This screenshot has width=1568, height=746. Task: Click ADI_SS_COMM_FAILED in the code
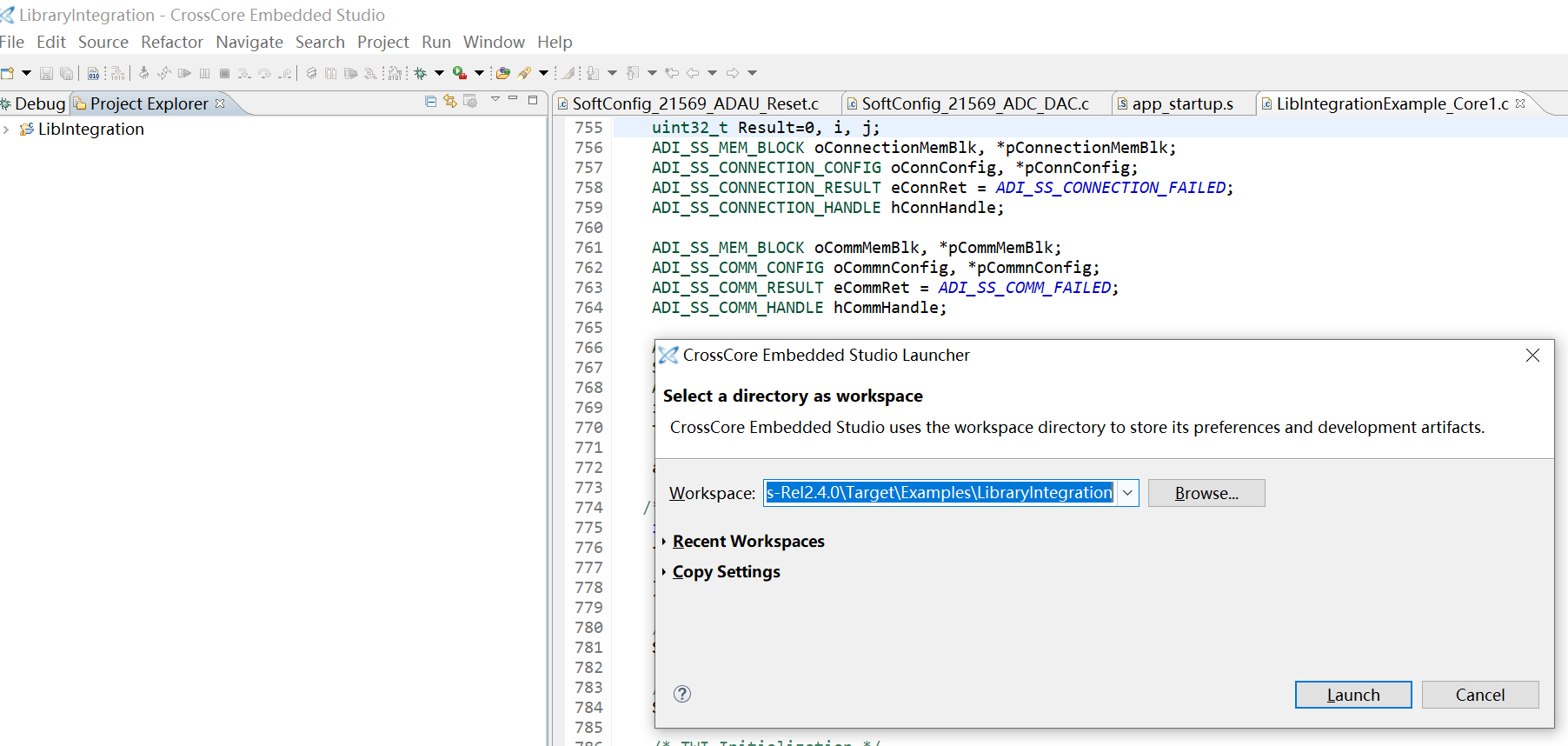pos(1025,288)
